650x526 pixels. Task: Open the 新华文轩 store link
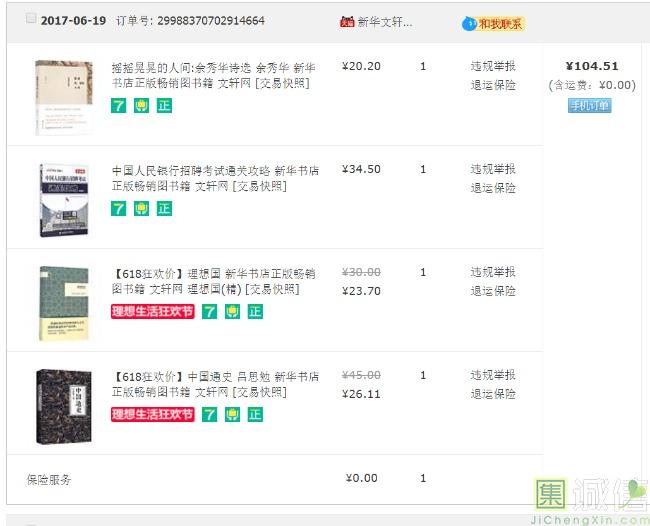point(385,22)
